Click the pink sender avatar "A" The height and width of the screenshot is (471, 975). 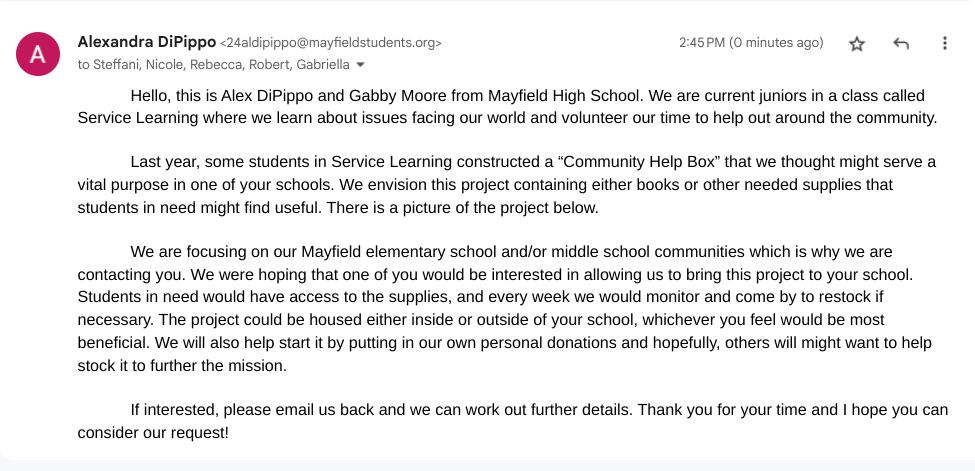click(38, 54)
